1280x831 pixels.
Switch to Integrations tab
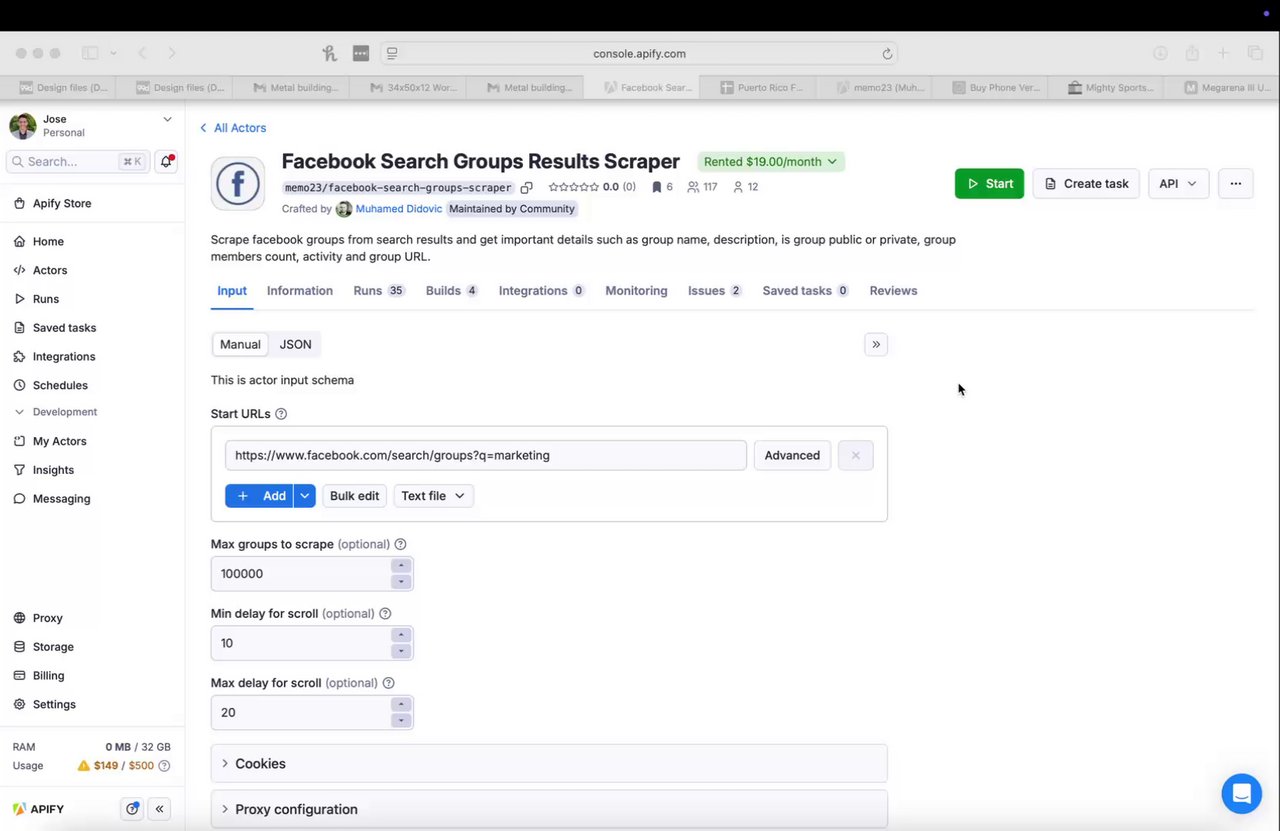[x=541, y=291]
